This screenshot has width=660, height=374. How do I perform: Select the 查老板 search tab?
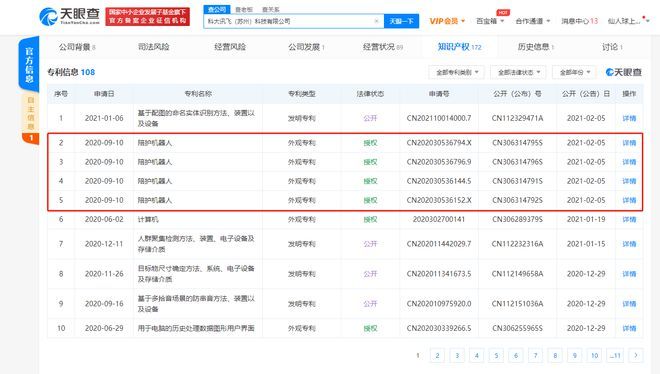[x=244, y=9]
